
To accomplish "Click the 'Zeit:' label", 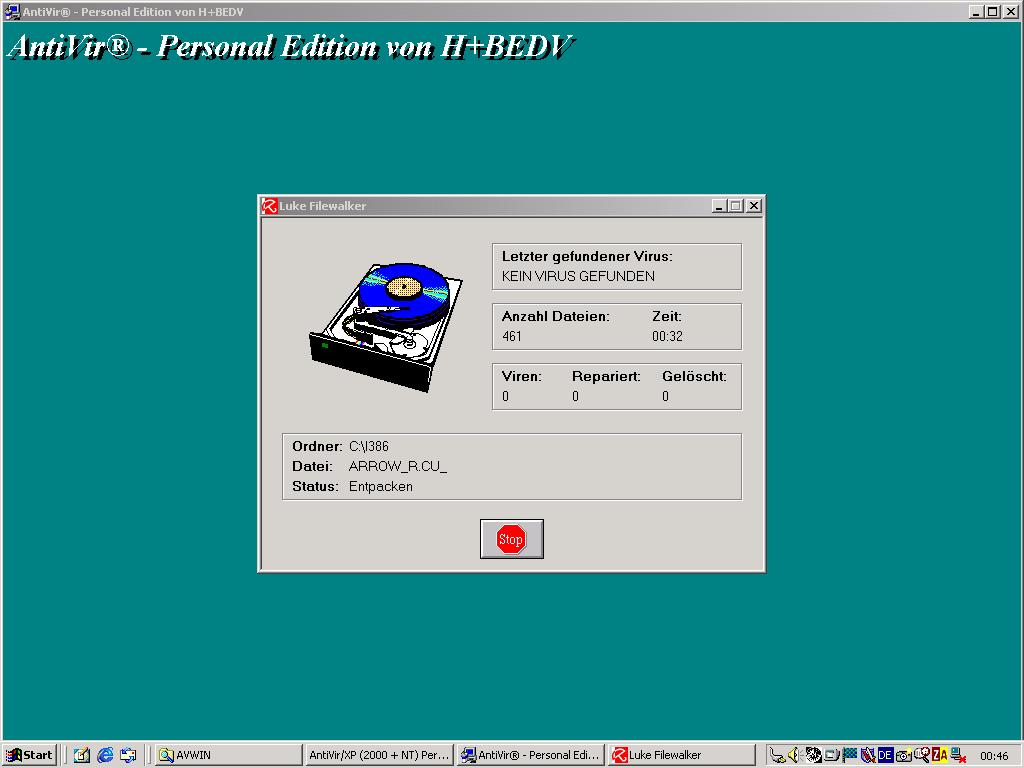I will pos(667,316).
